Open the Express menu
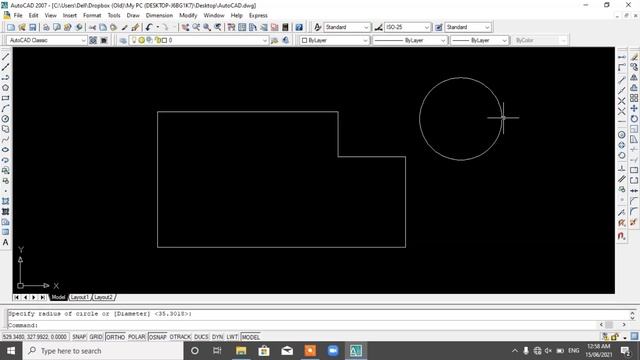 pos(258,16)
